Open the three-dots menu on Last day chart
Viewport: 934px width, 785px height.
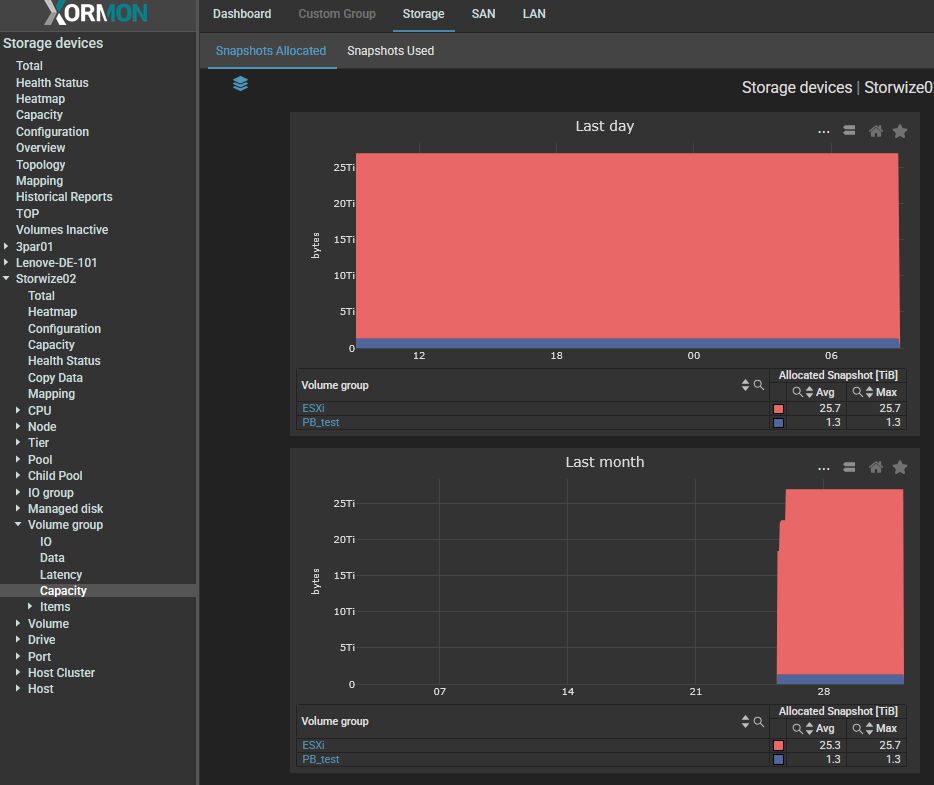tap(823, 131)
